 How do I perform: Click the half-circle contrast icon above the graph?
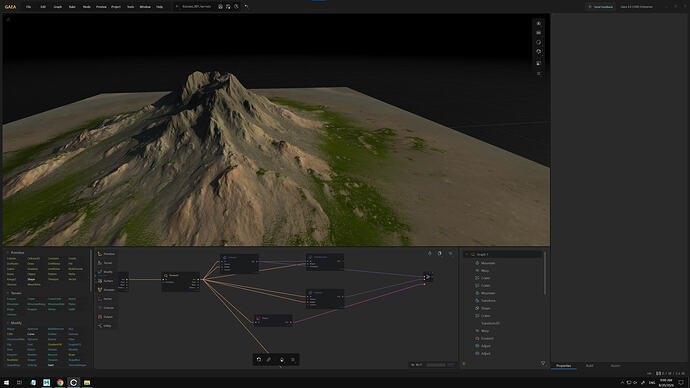[x=439, y=253]
